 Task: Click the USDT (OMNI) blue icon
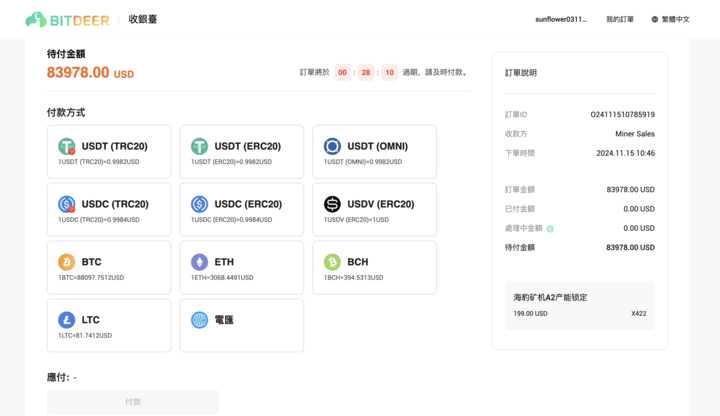tap(332, 146)
